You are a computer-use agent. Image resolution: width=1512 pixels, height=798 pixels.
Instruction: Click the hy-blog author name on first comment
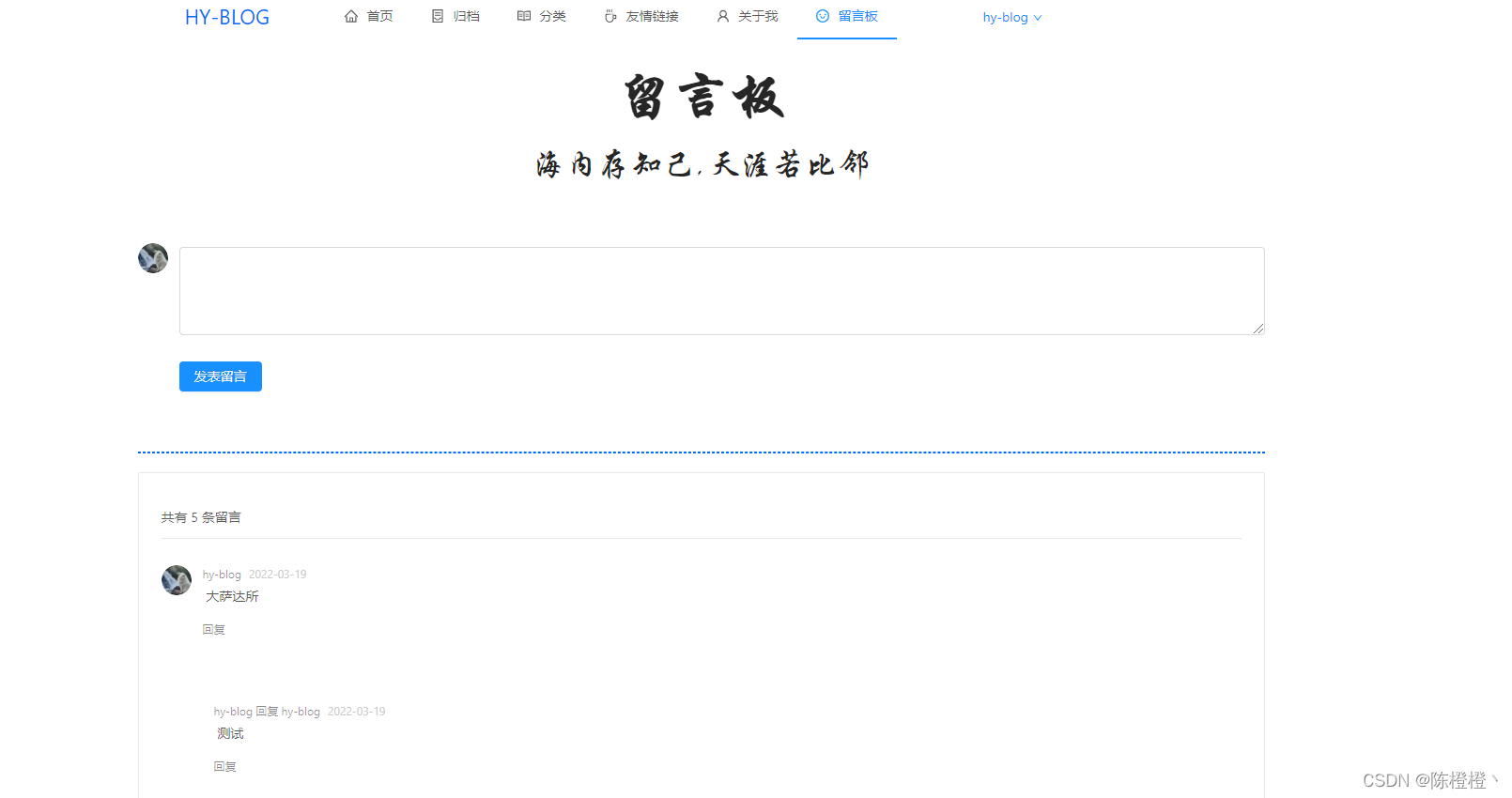(222, 575)
